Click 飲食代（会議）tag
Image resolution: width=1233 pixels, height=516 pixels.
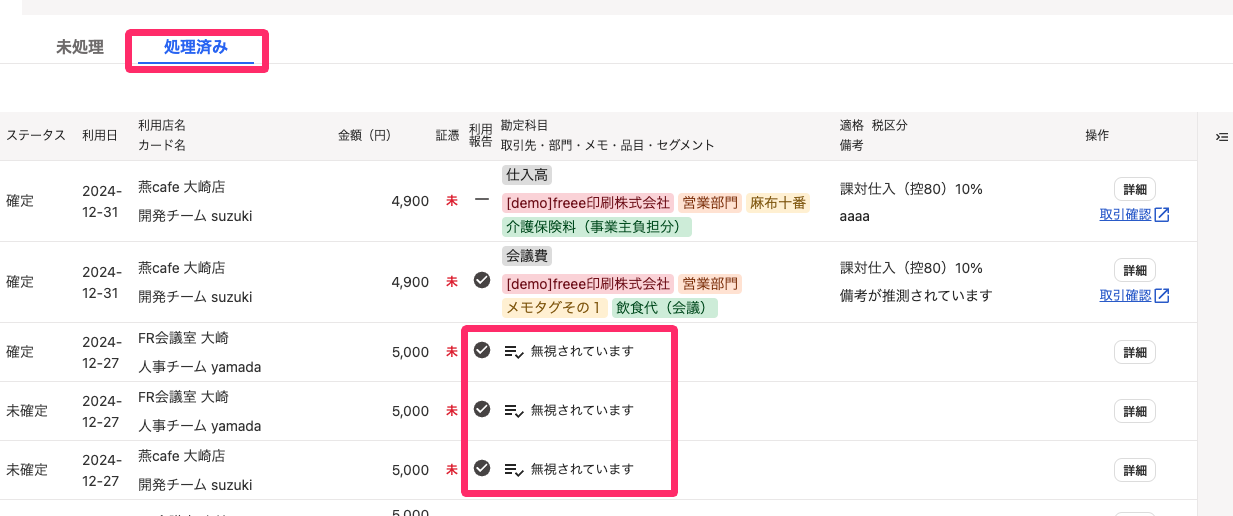(665, 307)
